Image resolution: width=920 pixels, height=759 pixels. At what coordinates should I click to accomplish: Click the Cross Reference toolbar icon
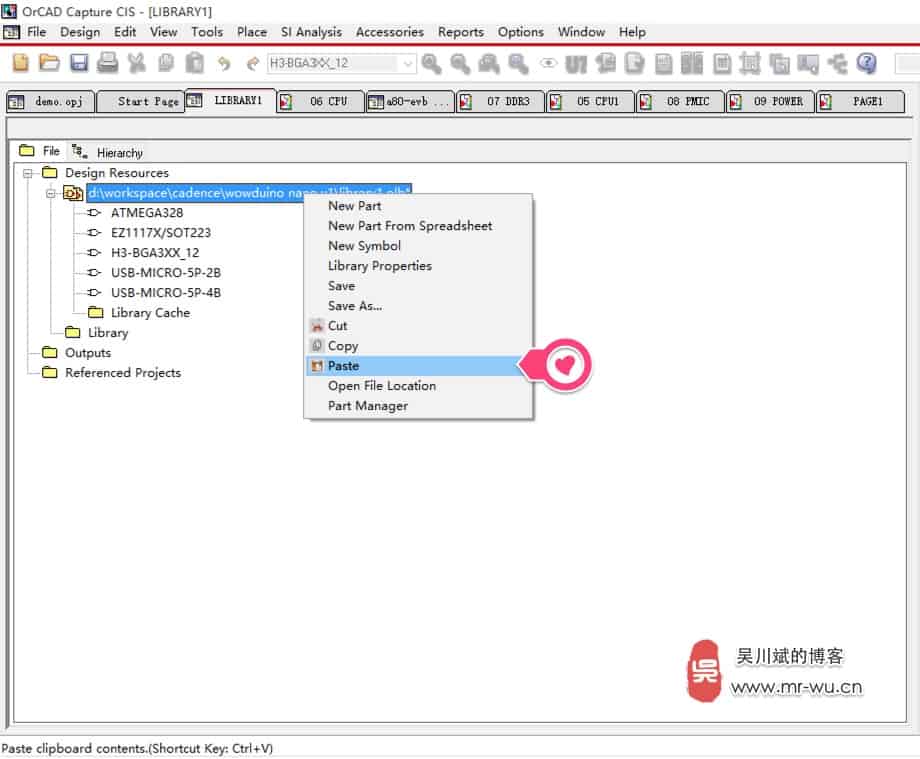(692, 63)
